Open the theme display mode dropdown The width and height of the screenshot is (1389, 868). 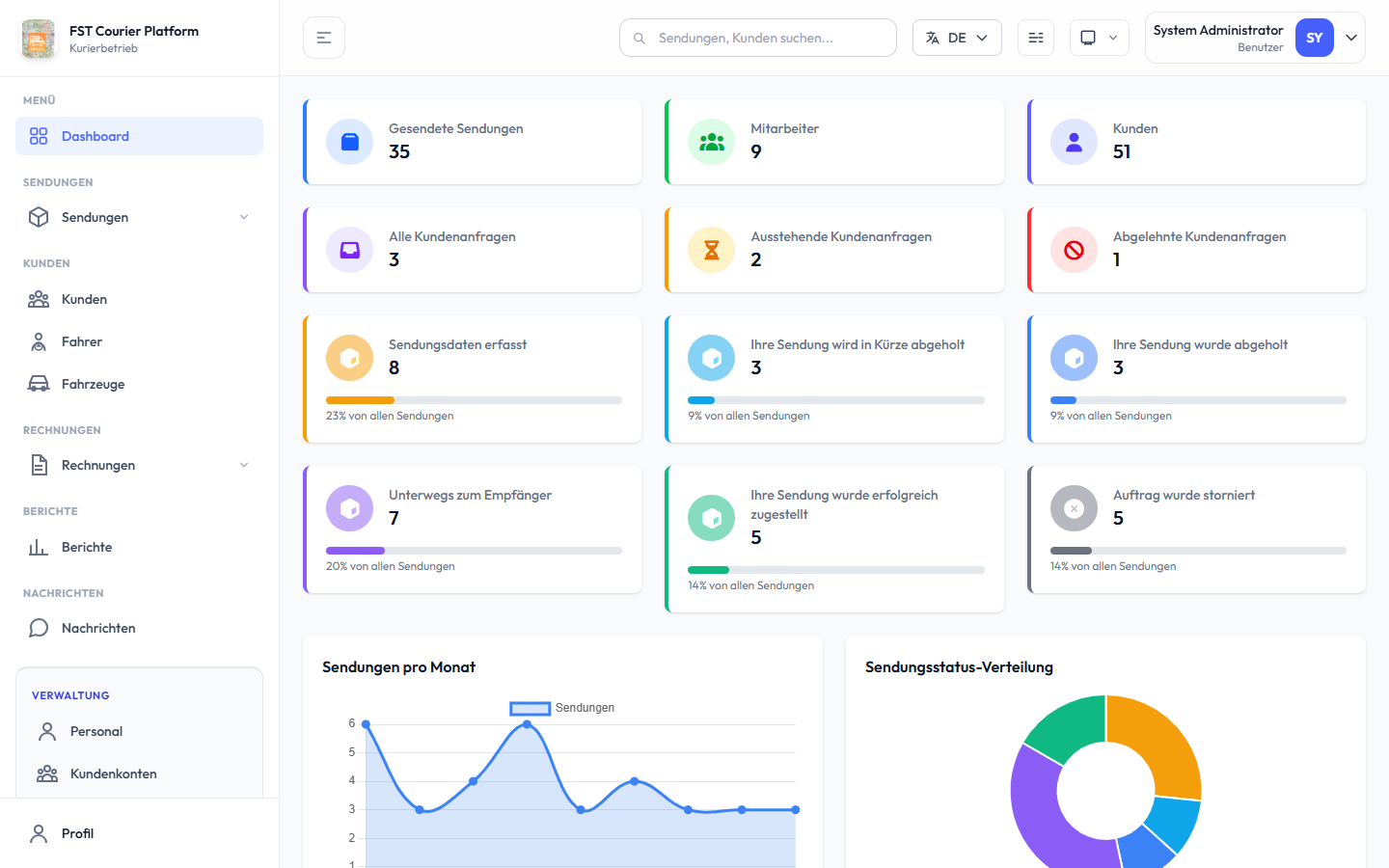pos(1099,38)
